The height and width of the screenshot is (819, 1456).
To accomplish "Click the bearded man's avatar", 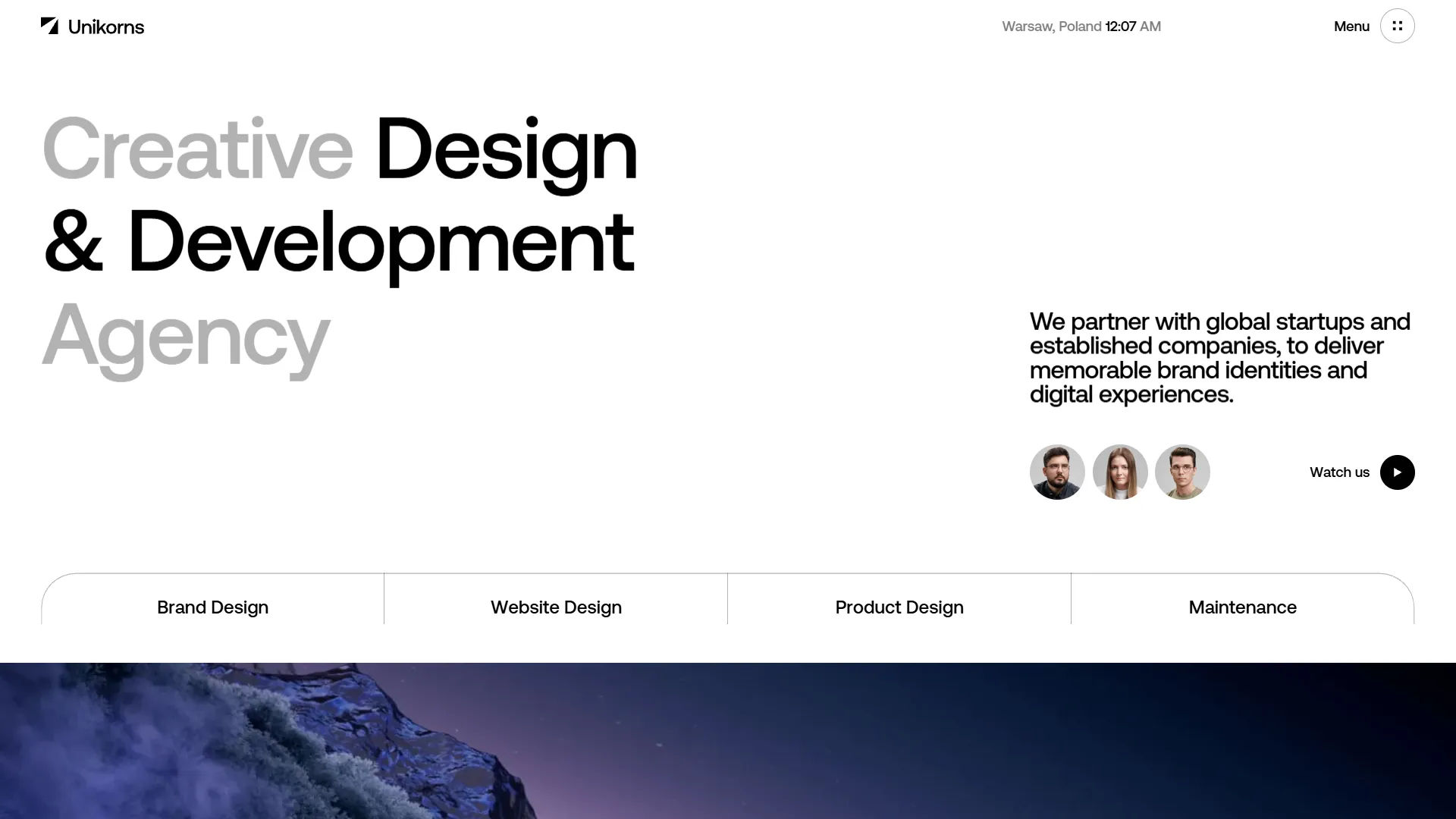I will tap(1057, 472).
